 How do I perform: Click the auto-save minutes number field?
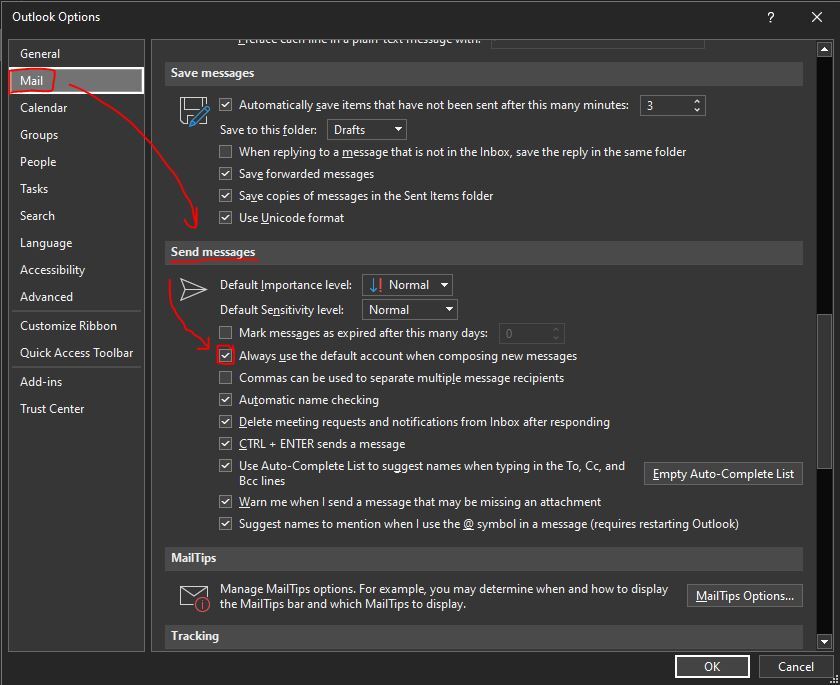click(x=665, y=106)
